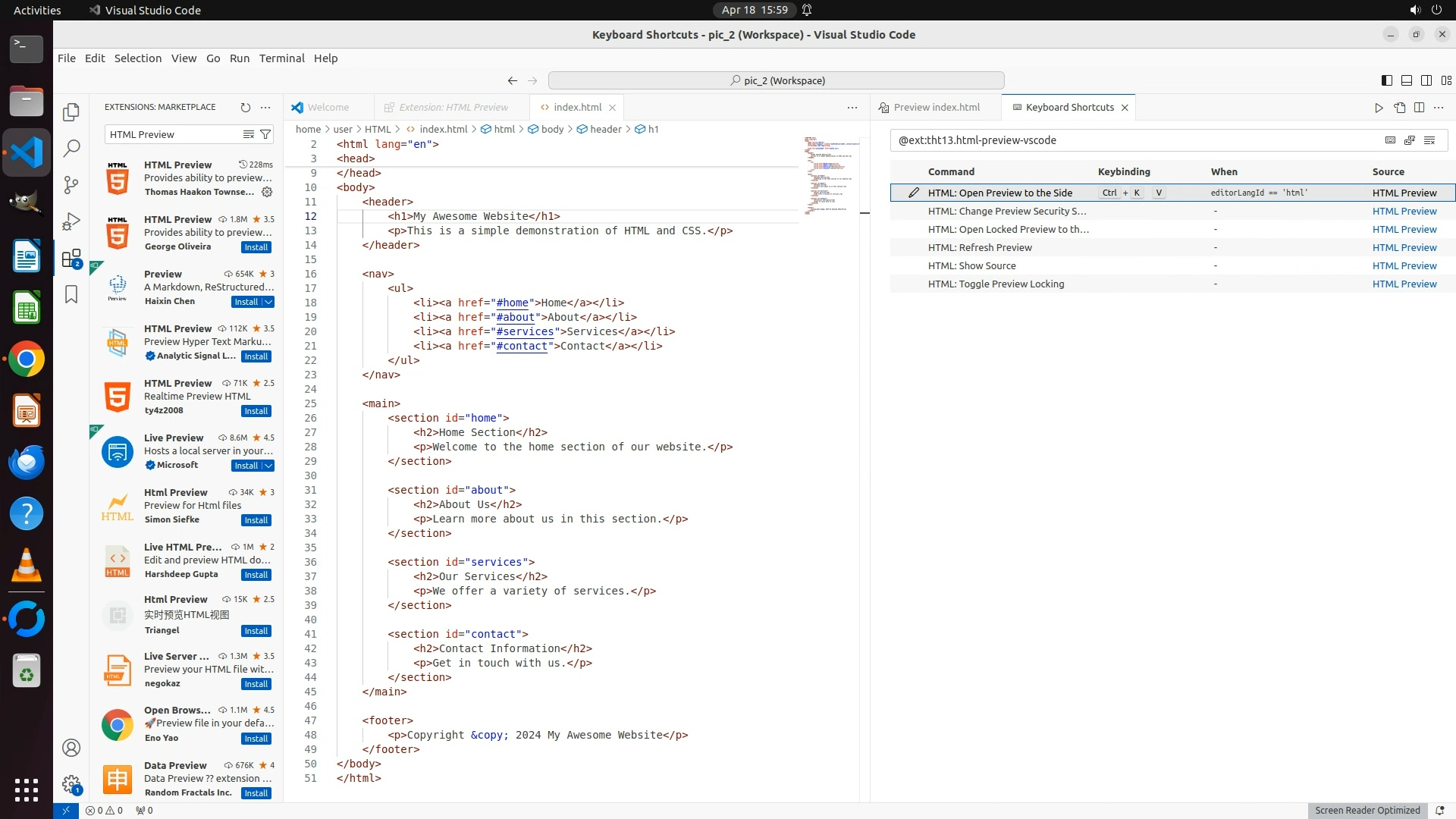The image size is (1456, 819).
Task: Switch to the Preview index.html tab
Action: [936, 107]
